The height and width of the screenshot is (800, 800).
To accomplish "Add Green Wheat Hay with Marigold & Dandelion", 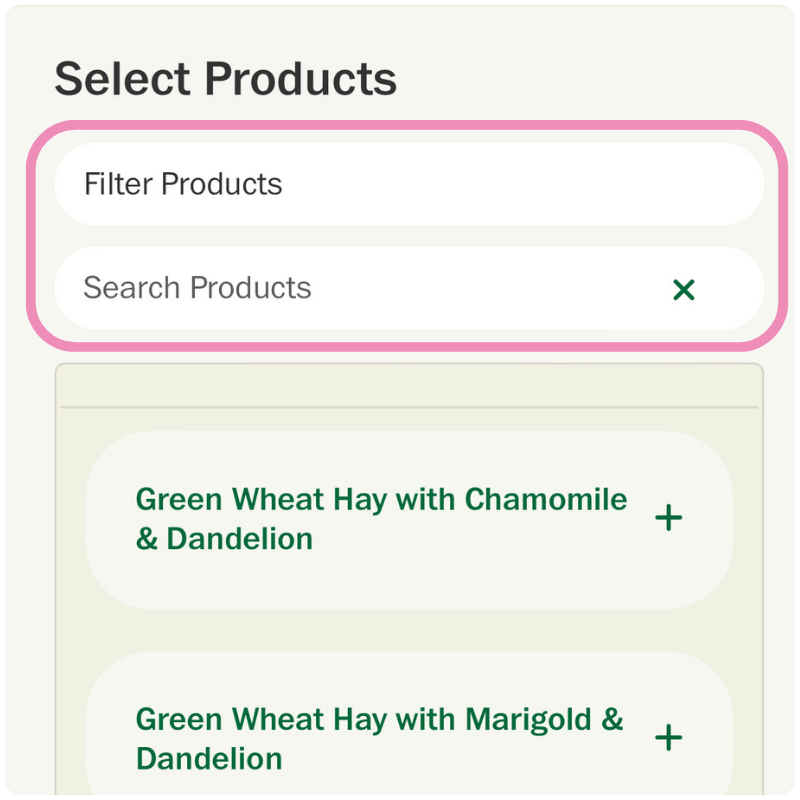I will [x=668, y=738].
